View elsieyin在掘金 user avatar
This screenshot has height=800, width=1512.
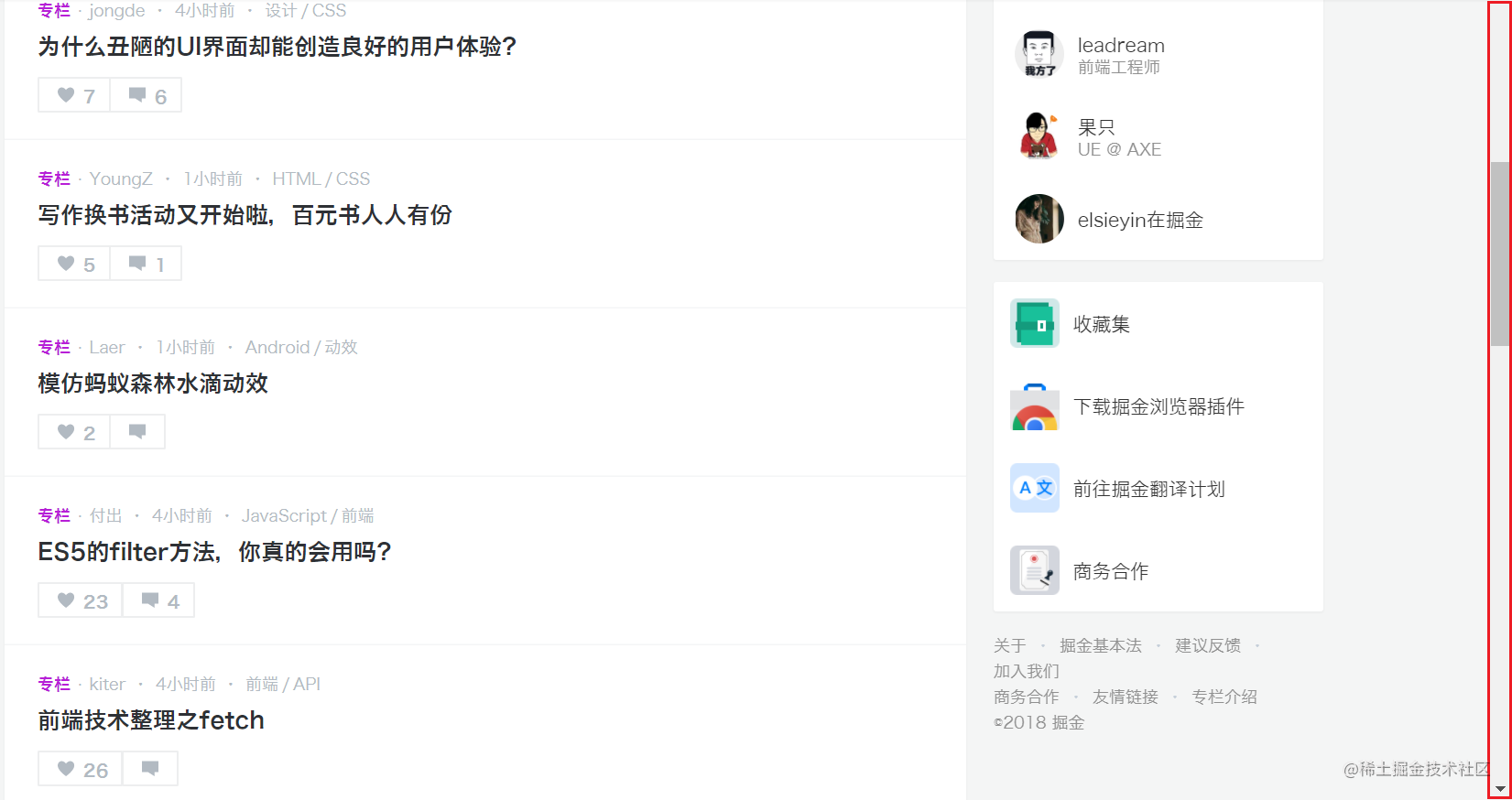(x=1039, y=219)
